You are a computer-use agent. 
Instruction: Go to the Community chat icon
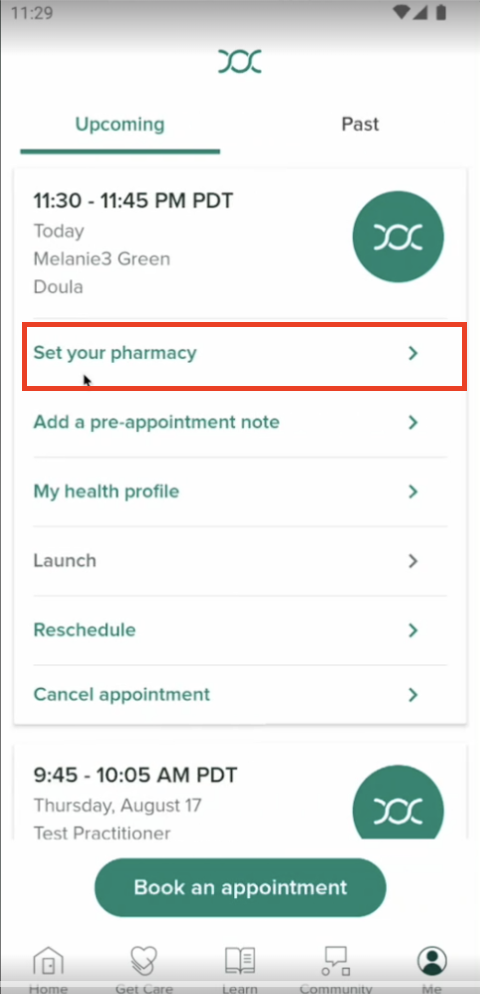335,961
